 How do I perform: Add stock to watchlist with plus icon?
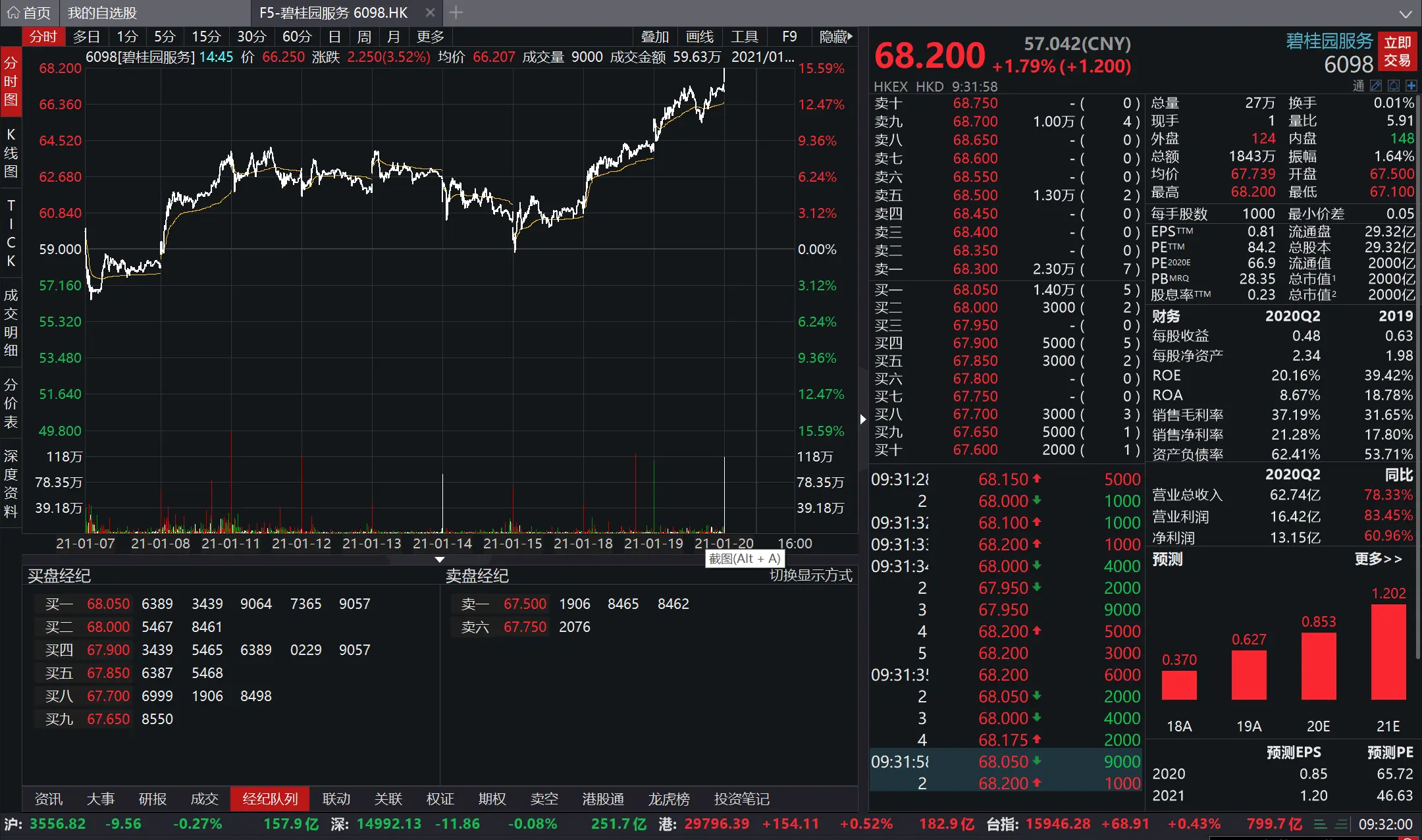coord(1411,86)
